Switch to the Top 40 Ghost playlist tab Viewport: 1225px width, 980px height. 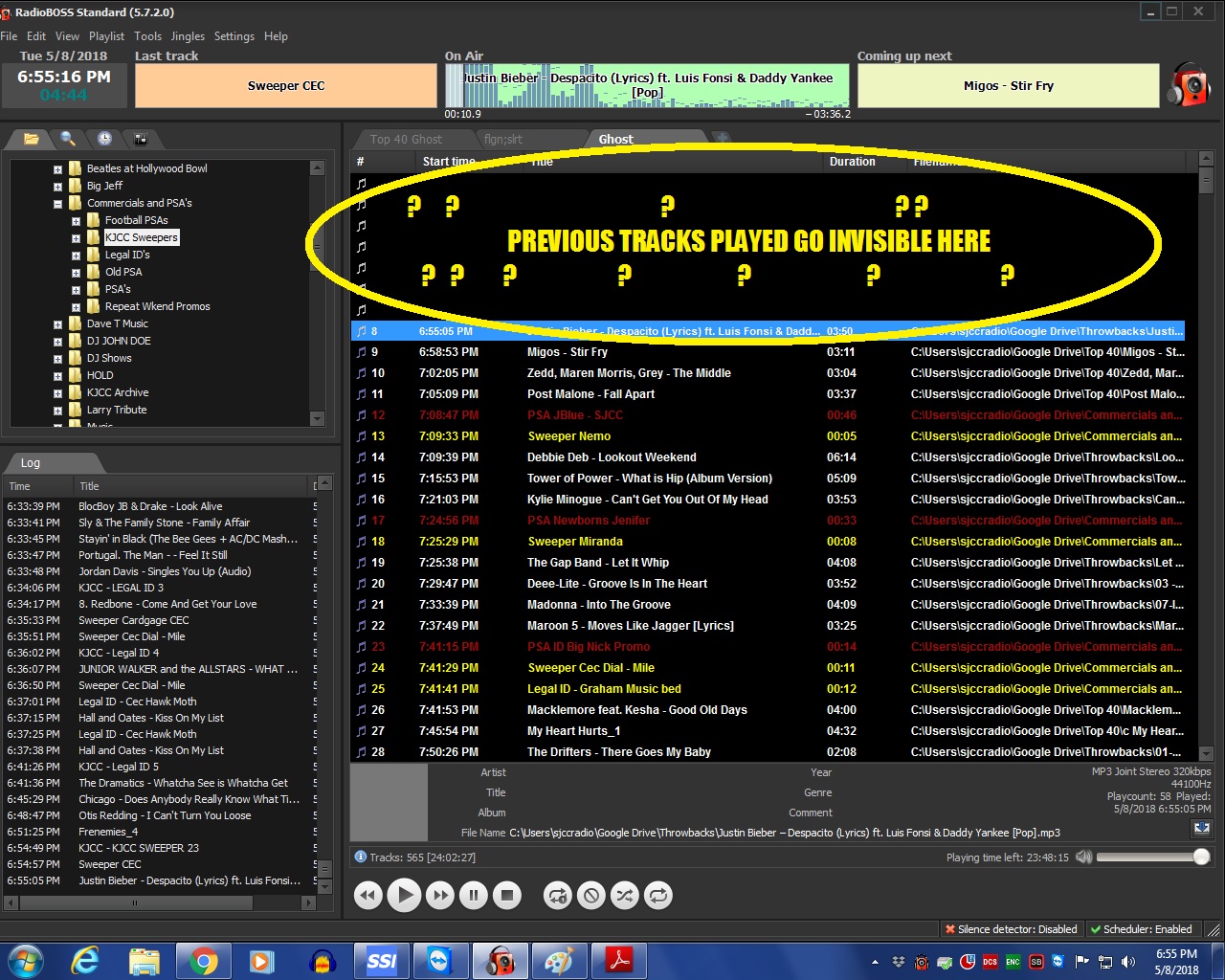point(406,140)
